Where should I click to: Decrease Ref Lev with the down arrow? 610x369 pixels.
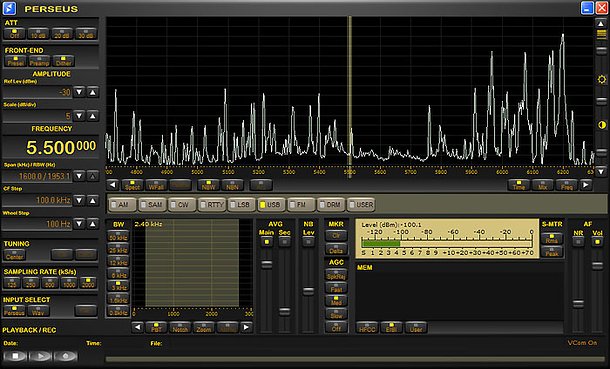[x=79, y=92]
